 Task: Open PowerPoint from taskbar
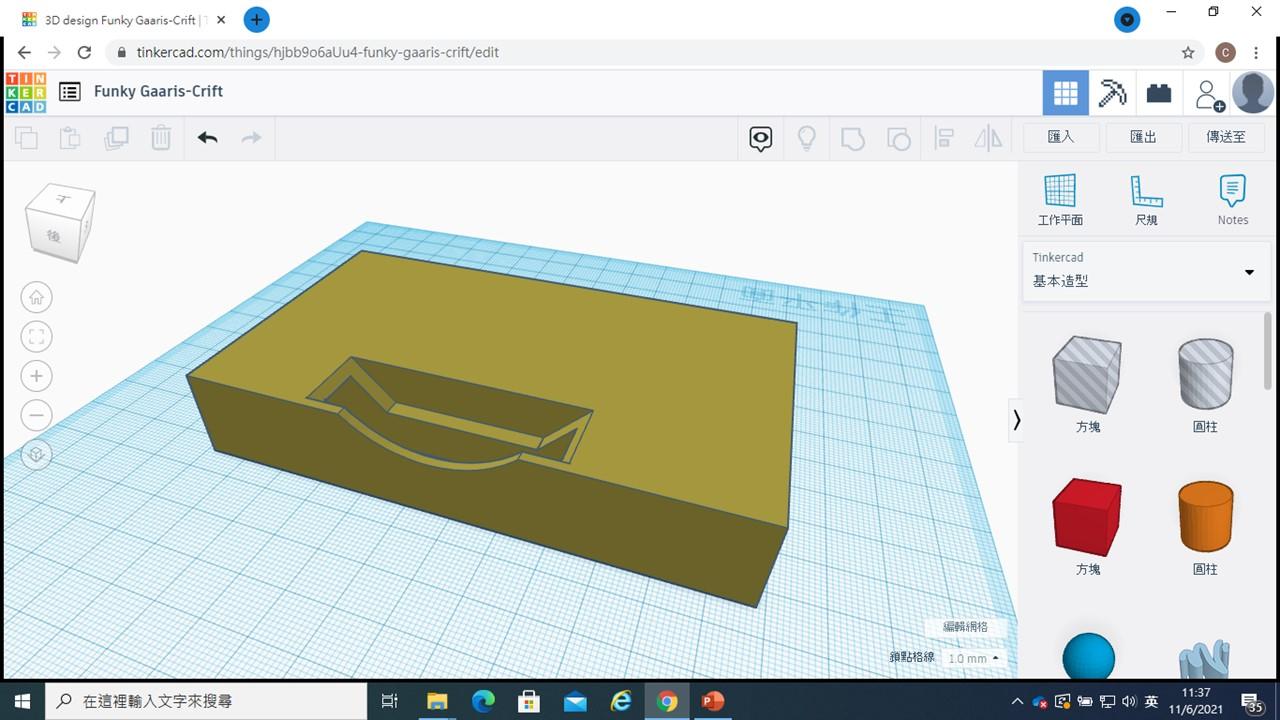coord(713,701)
